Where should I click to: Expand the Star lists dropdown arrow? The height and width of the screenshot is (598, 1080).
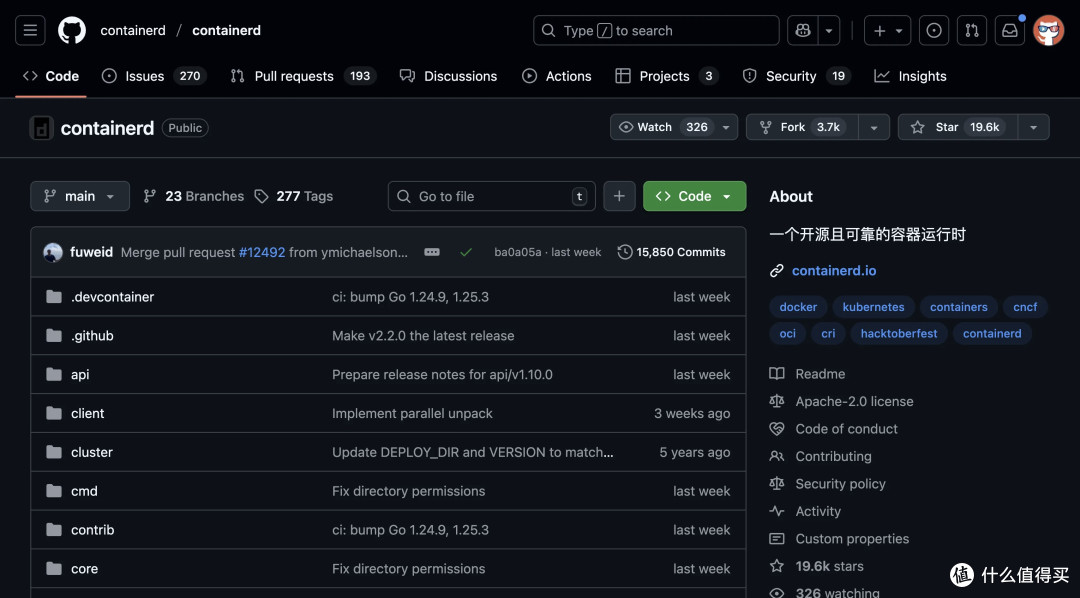(x=1033, y=127)
